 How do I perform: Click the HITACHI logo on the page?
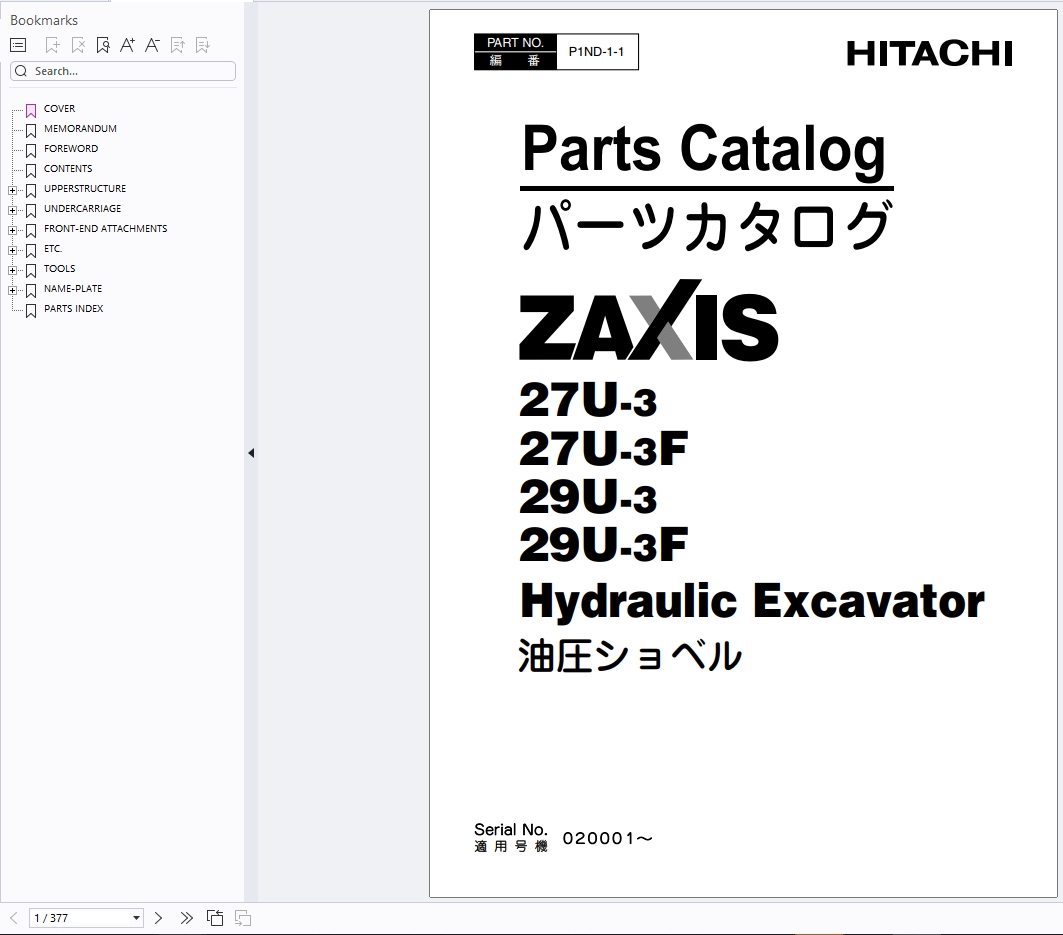point(929,54)
